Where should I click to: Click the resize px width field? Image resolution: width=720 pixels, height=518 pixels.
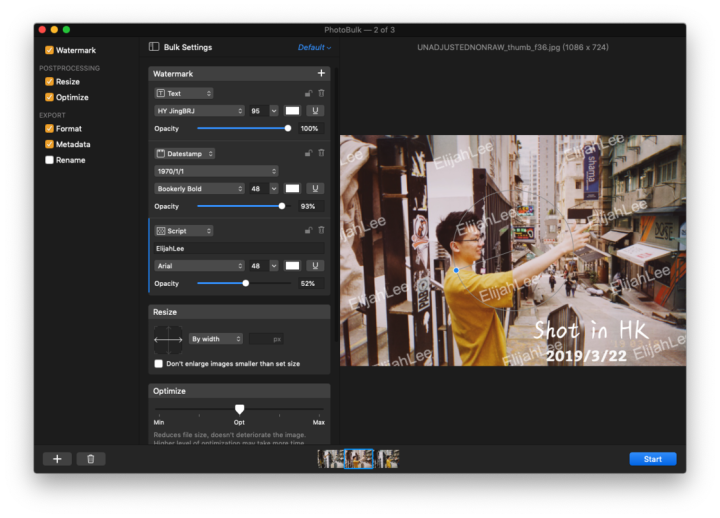(266, 339)
